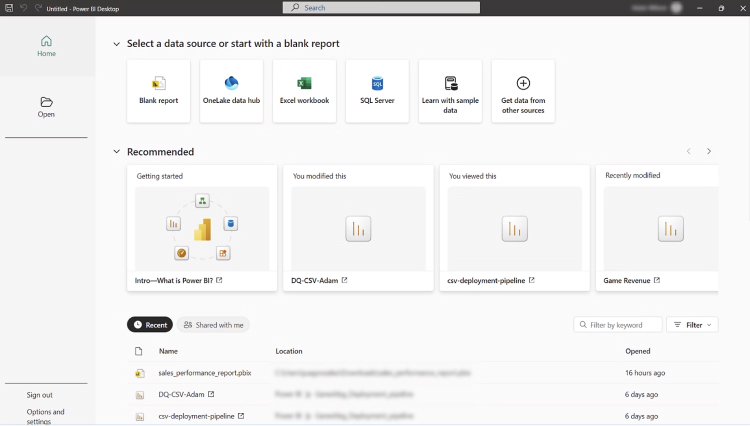Select SQL Server data source

click(377, 91)
